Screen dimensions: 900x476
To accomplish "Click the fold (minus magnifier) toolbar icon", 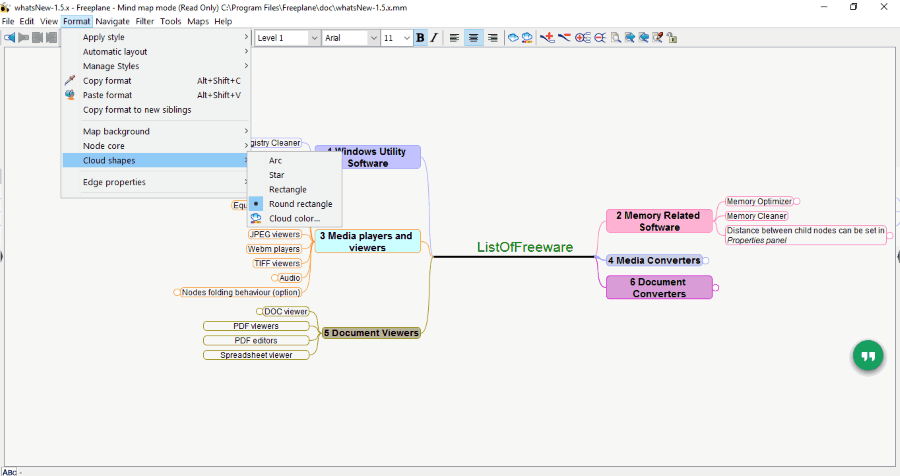I will pos(600,38).
